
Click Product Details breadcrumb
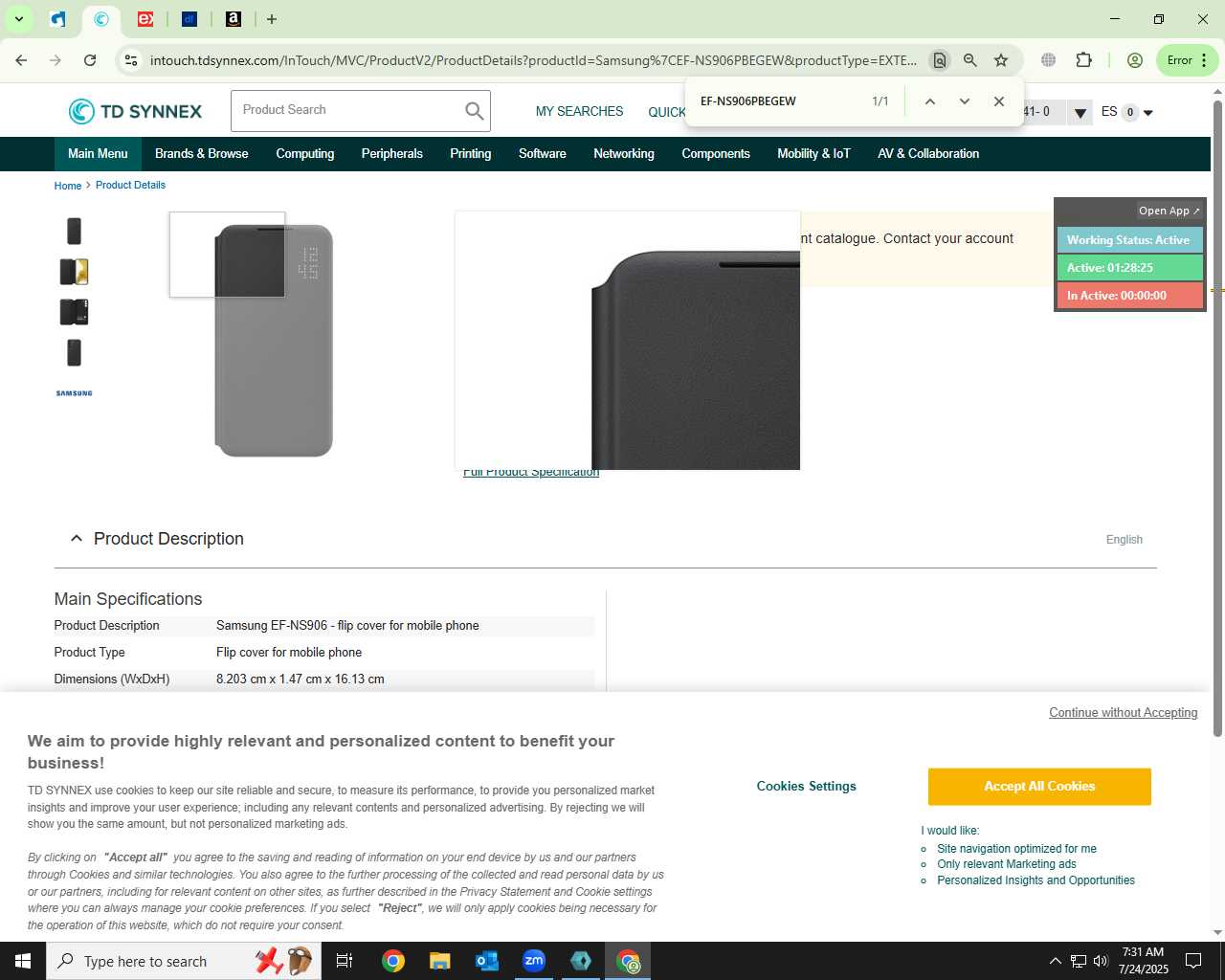point(130,185)
